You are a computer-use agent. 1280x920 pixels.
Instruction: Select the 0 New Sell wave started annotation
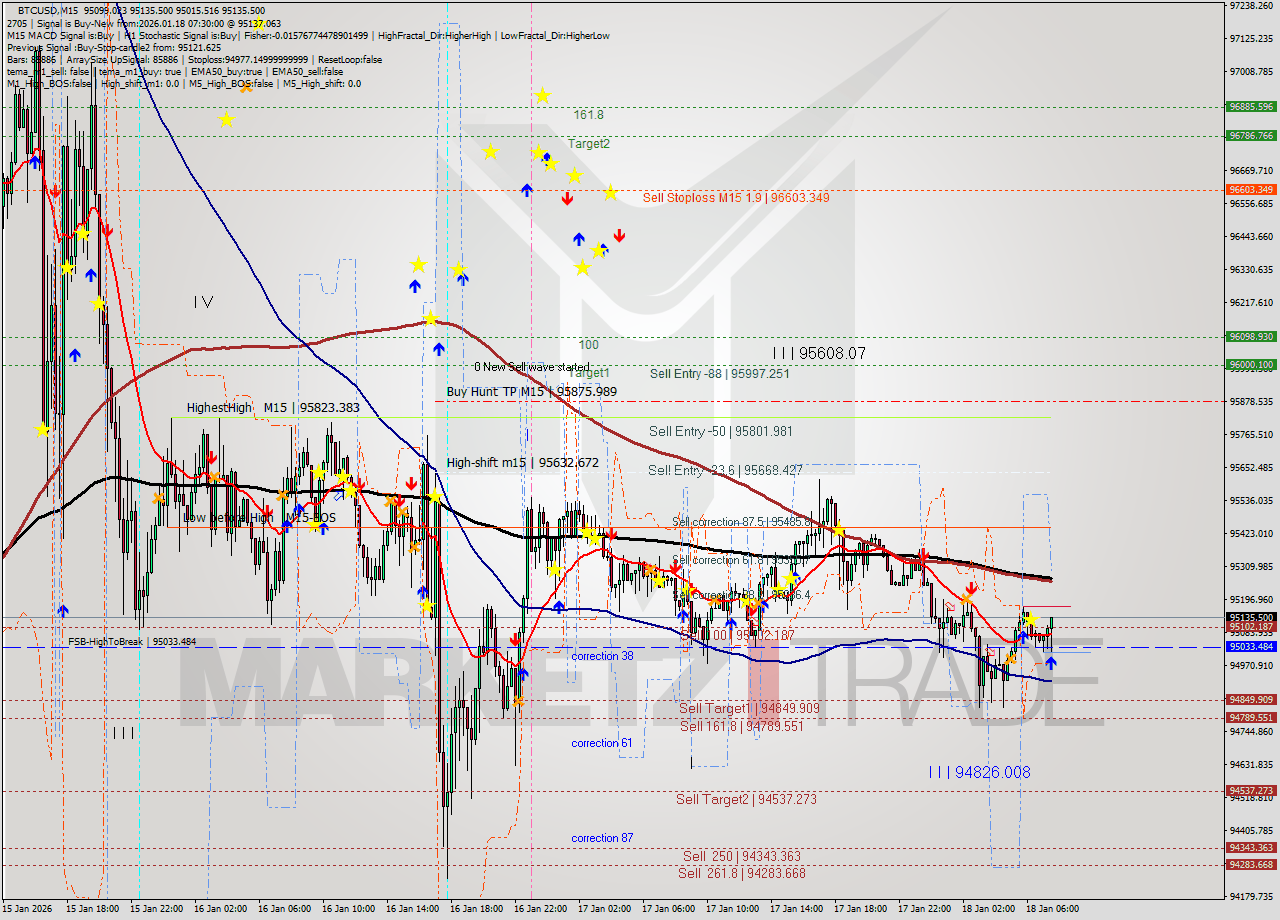pos(528,368)
